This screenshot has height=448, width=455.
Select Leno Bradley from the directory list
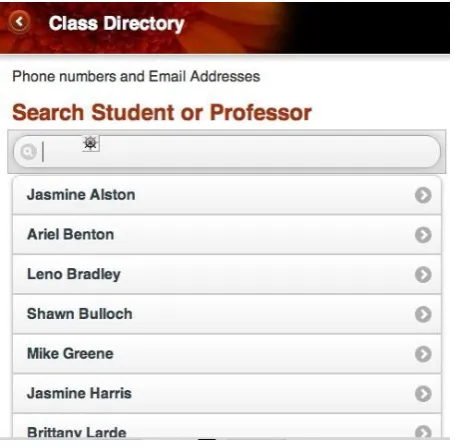click(x=227, y=274)
